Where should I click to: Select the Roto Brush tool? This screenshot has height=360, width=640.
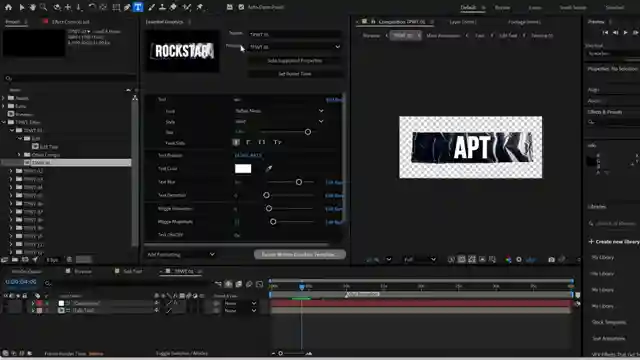click(187, 7)
